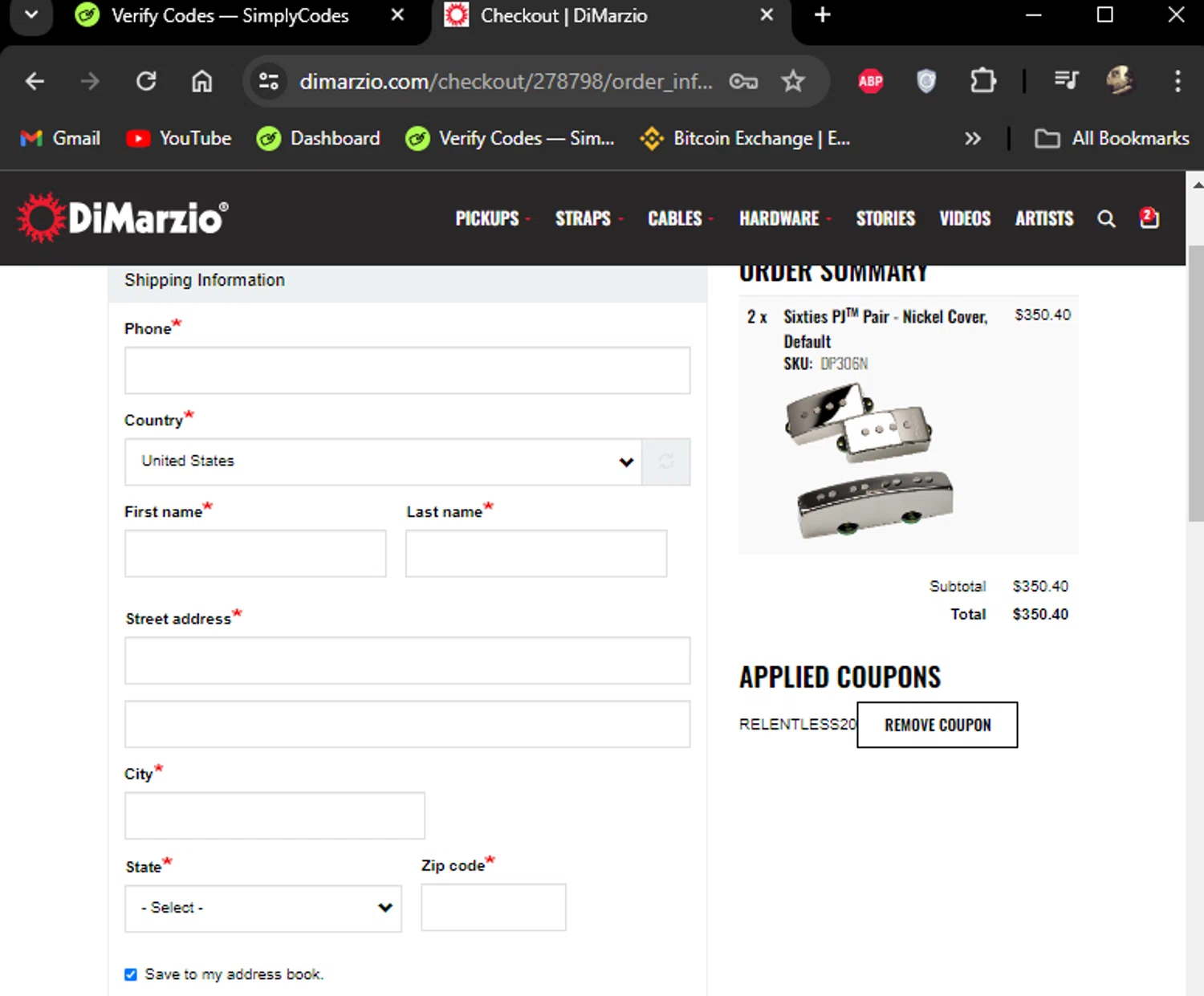
Task: Open the State select dropdown
Action: click(x=263, y=909)
